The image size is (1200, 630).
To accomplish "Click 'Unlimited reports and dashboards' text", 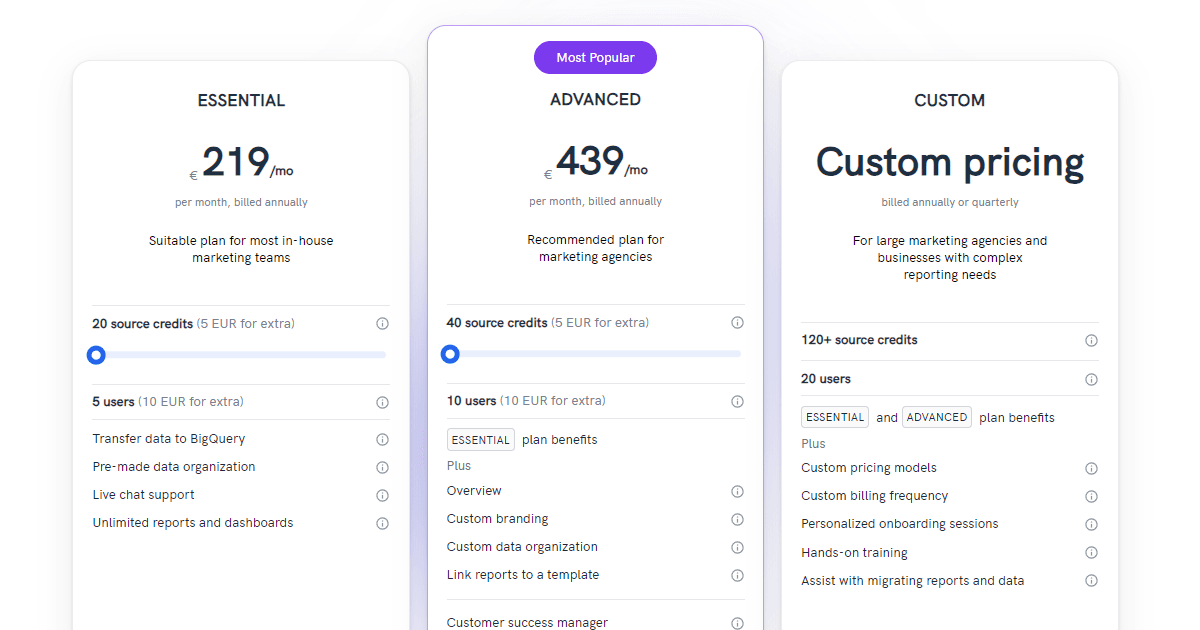I will click(193, 523).
